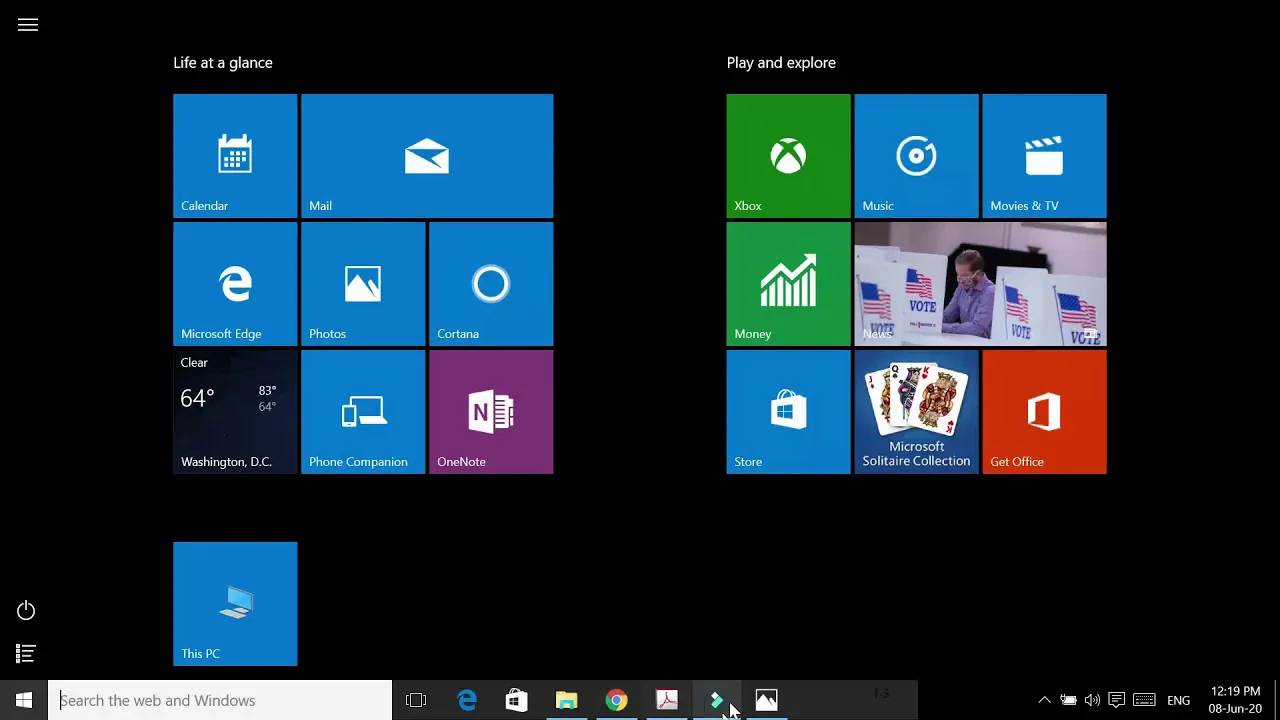The image size is (1280, 720).
Task: Open the Washington, D.C. weather tile
Action: click(235, 412)
